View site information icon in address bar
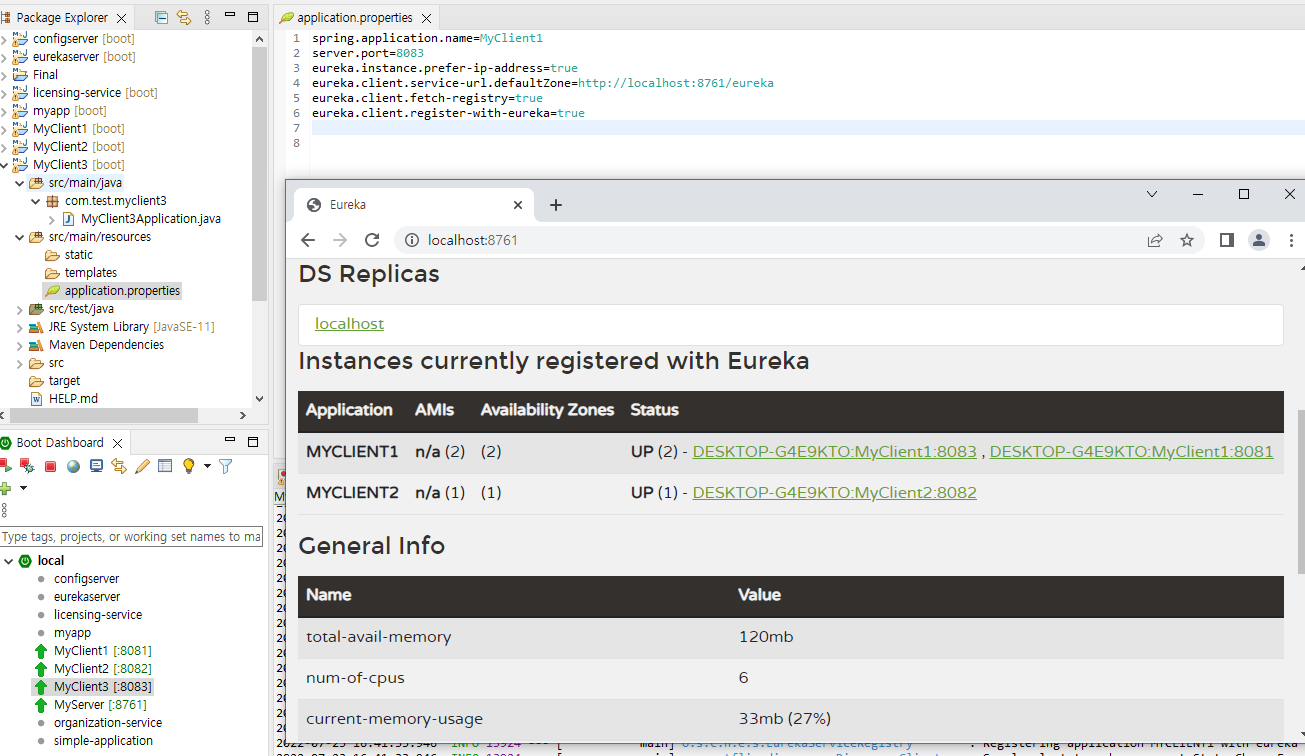Viewport: 1305px width, 756px height. (x=411, y=240)
